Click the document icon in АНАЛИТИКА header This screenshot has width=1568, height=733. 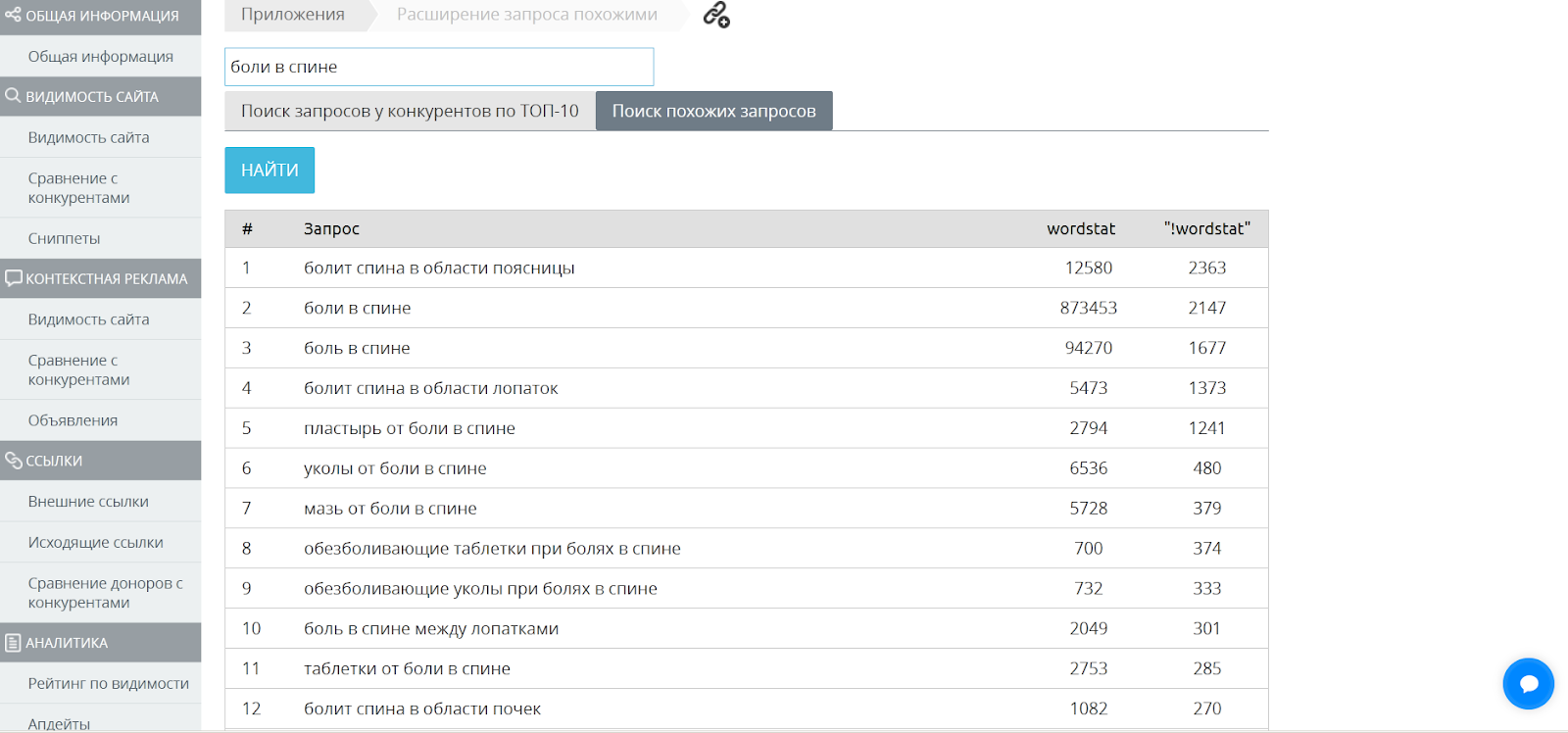pyautogui.click(x=13, y=643)
